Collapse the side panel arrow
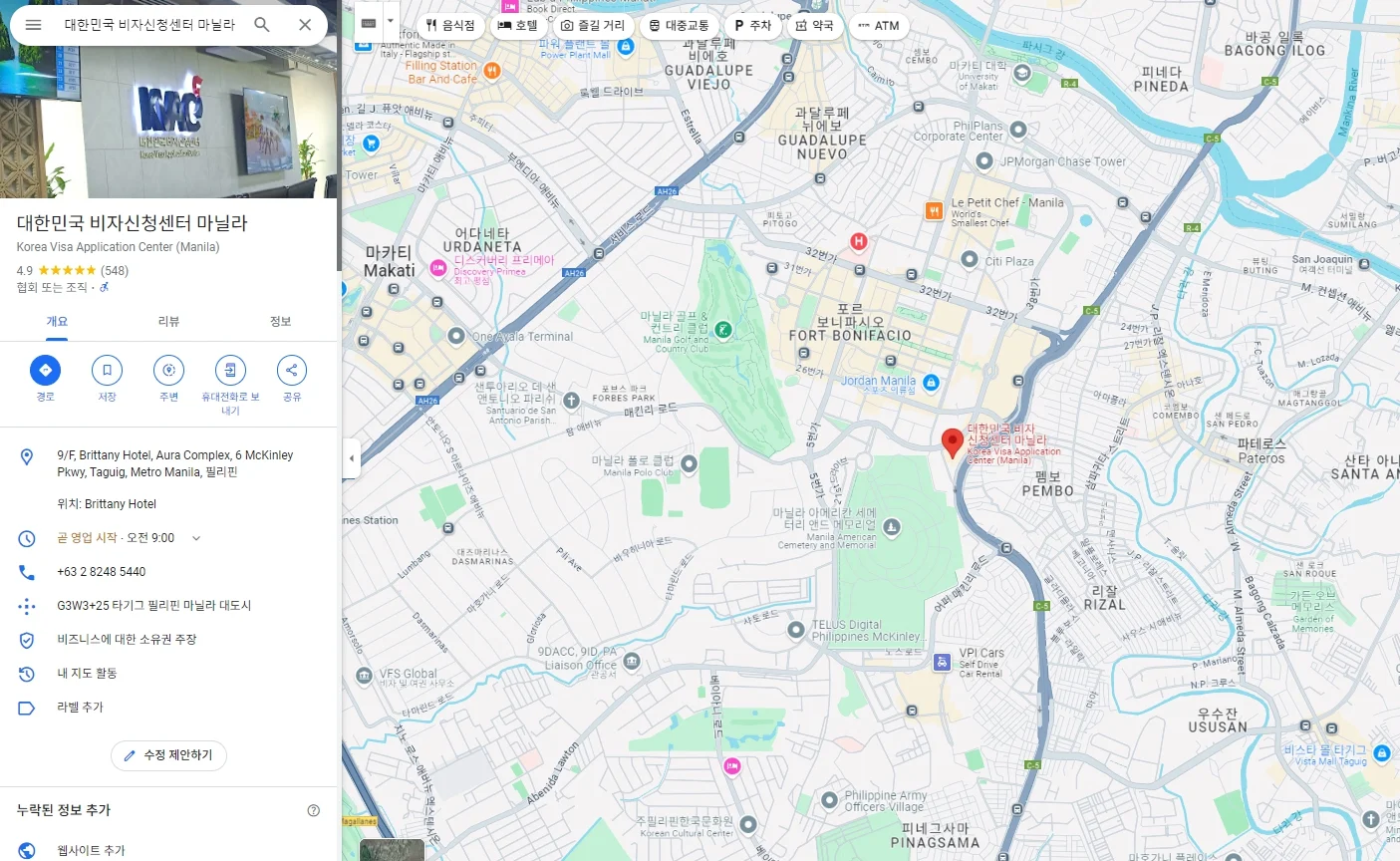 point(351,459)
